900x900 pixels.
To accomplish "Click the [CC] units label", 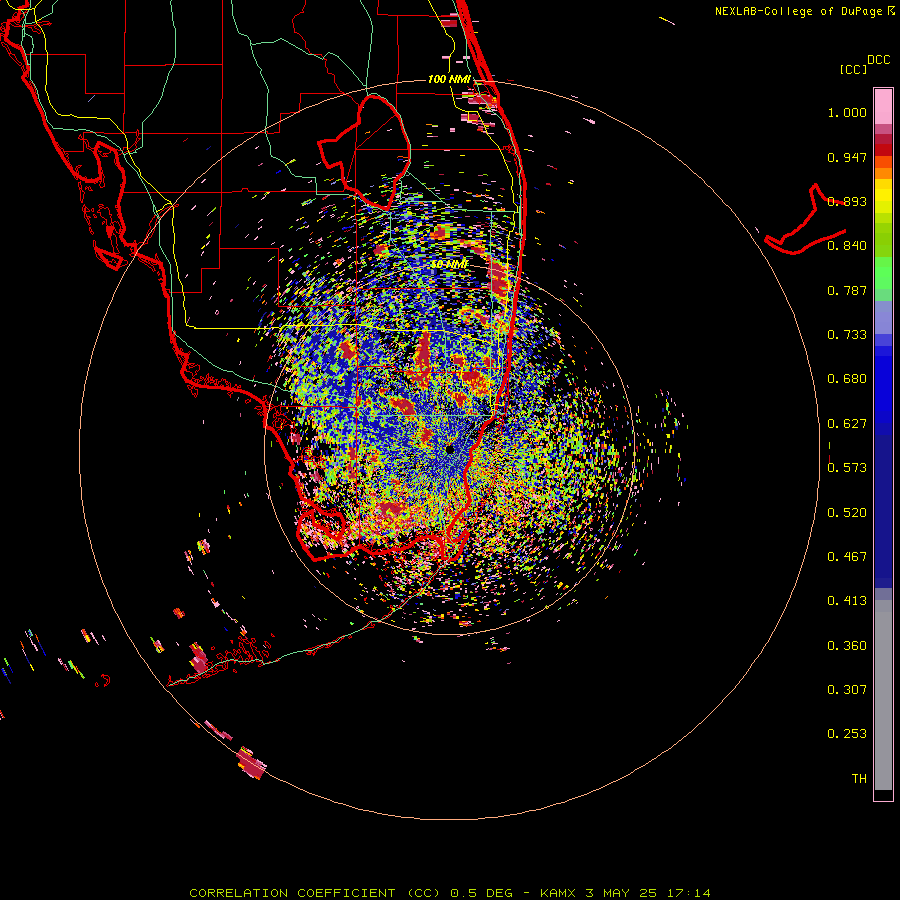I will pyautogui.click(x=854, y=69).
